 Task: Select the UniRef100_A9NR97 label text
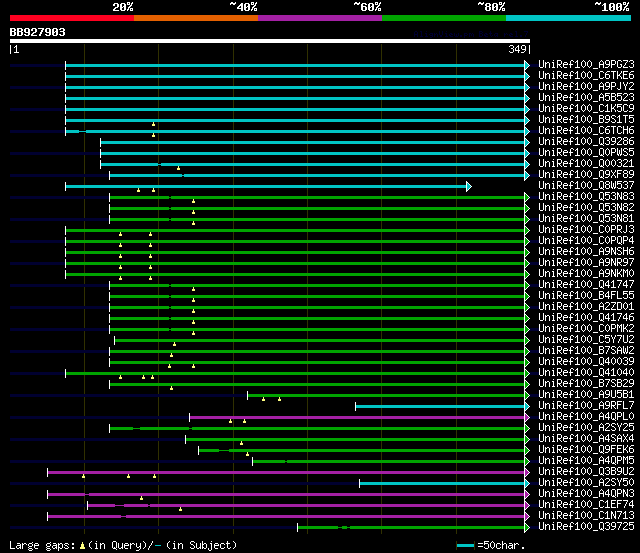pyautogui.click(x=586, y=263)
